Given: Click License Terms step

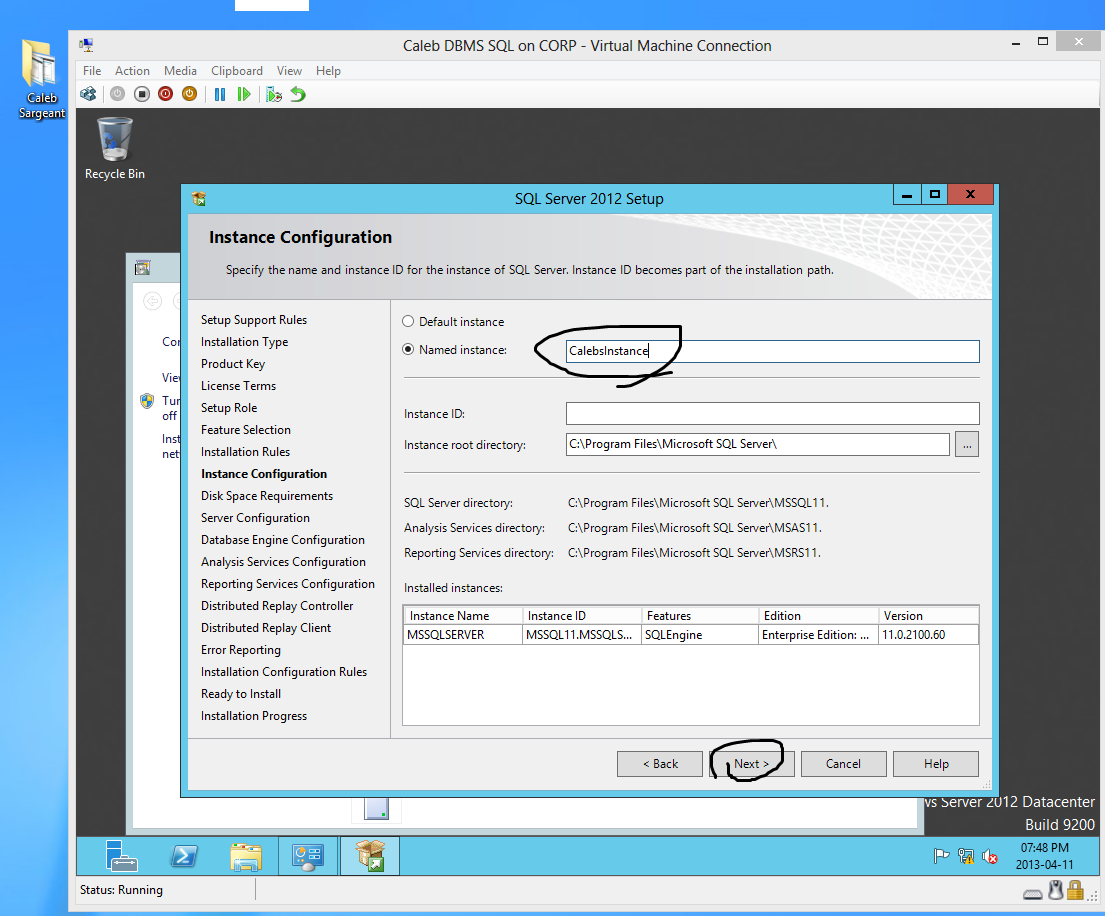Looking at the screenshot, I should (x=238, y=386).
